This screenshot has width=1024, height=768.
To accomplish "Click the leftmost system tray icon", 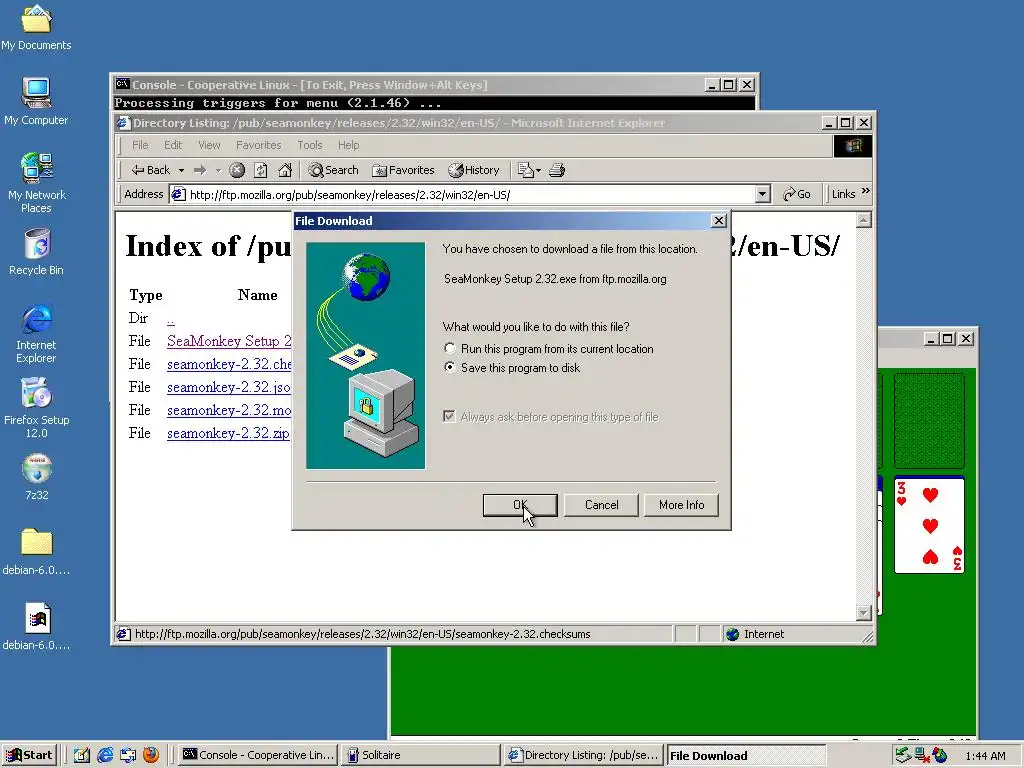I will (903, 756).
